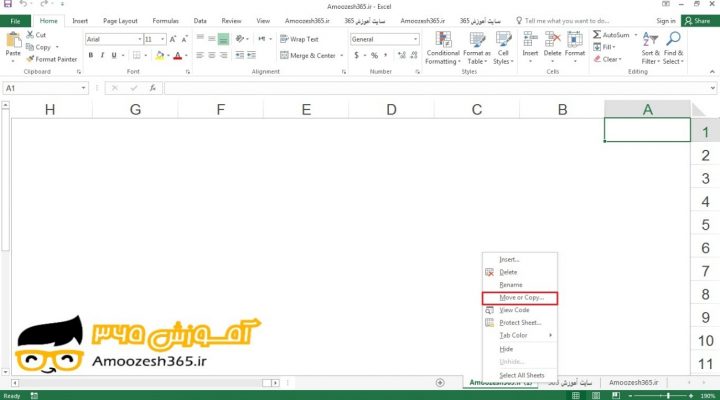Click Merge & Center
This screenshot has width=720, height=400.
tap(308, 56)
